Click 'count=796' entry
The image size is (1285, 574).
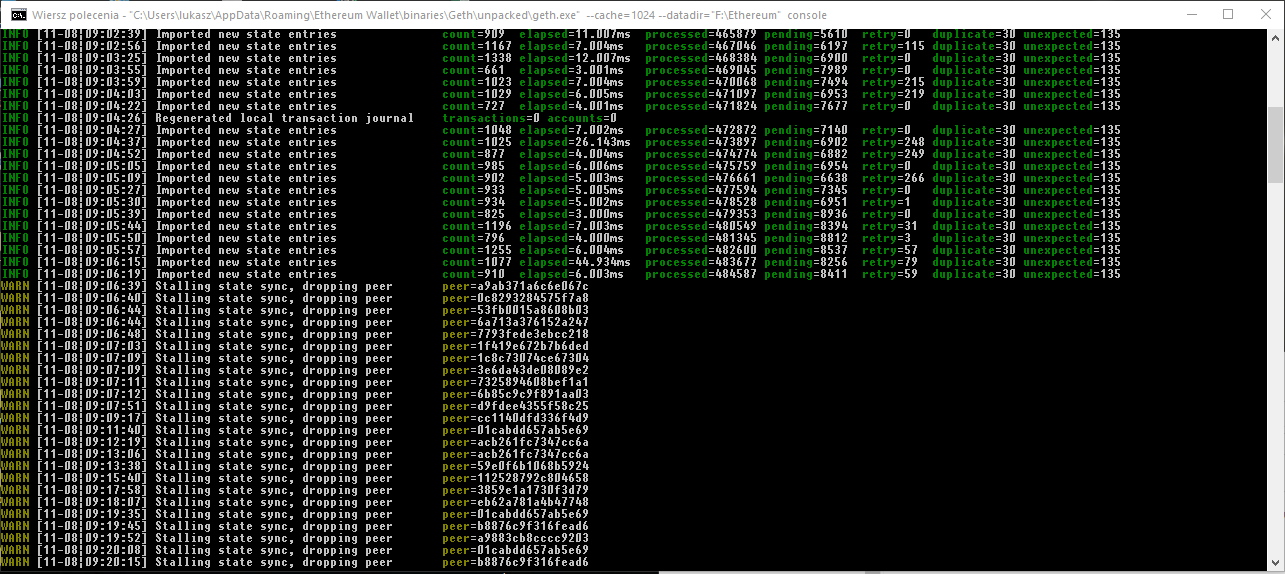[473, 238]
